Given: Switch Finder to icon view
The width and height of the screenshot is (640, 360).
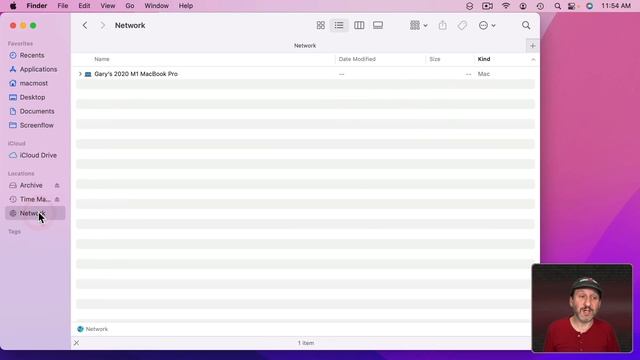Looking at the screenshot, I should coord(320,25).
